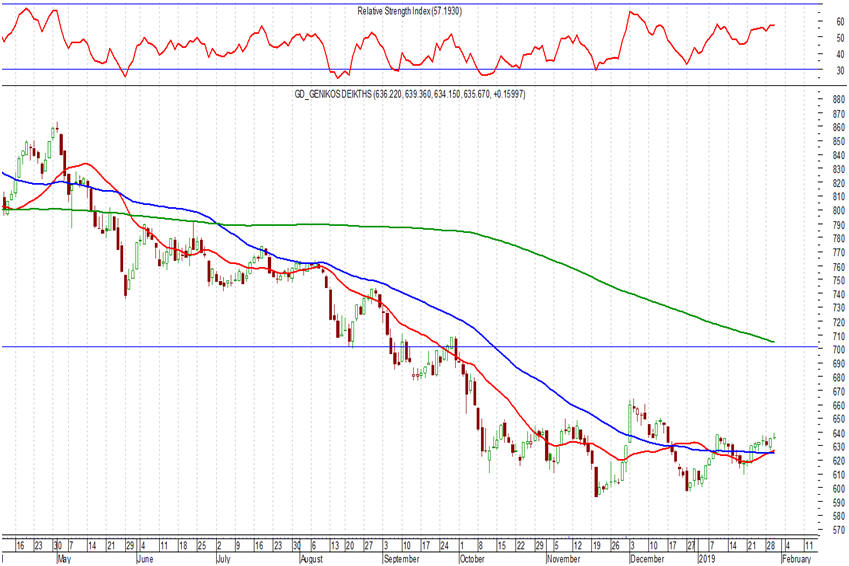Click the 700 price level on right axis
The width and height of the screenshot is (849, 566).
click(x=839, y=350)
